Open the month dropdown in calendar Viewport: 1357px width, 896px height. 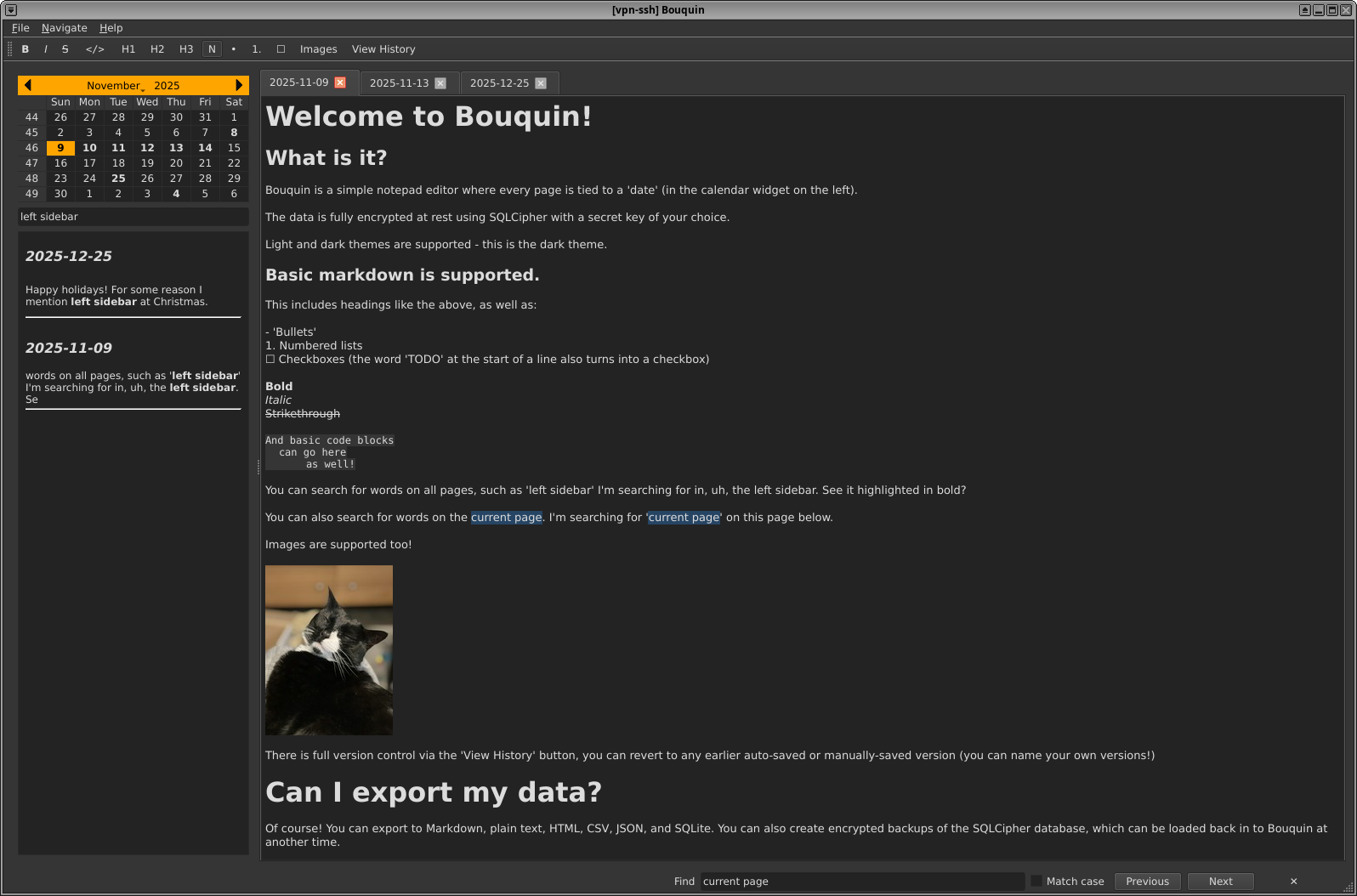point(115,86)
